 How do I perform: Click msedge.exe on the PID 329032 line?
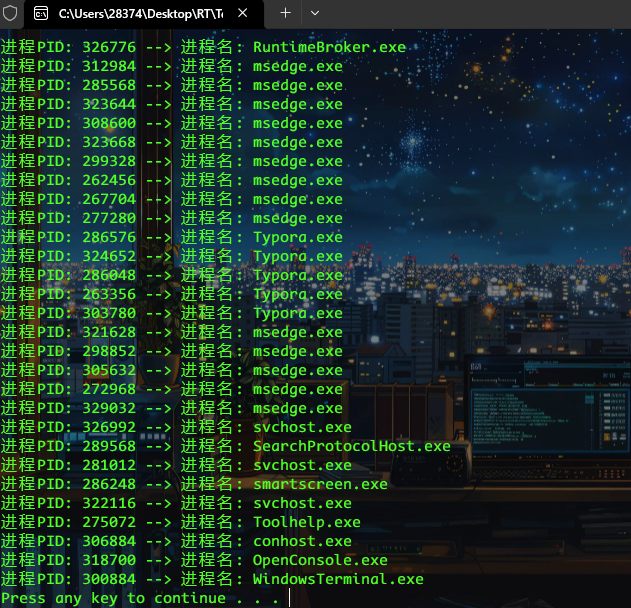pos(298,408)
